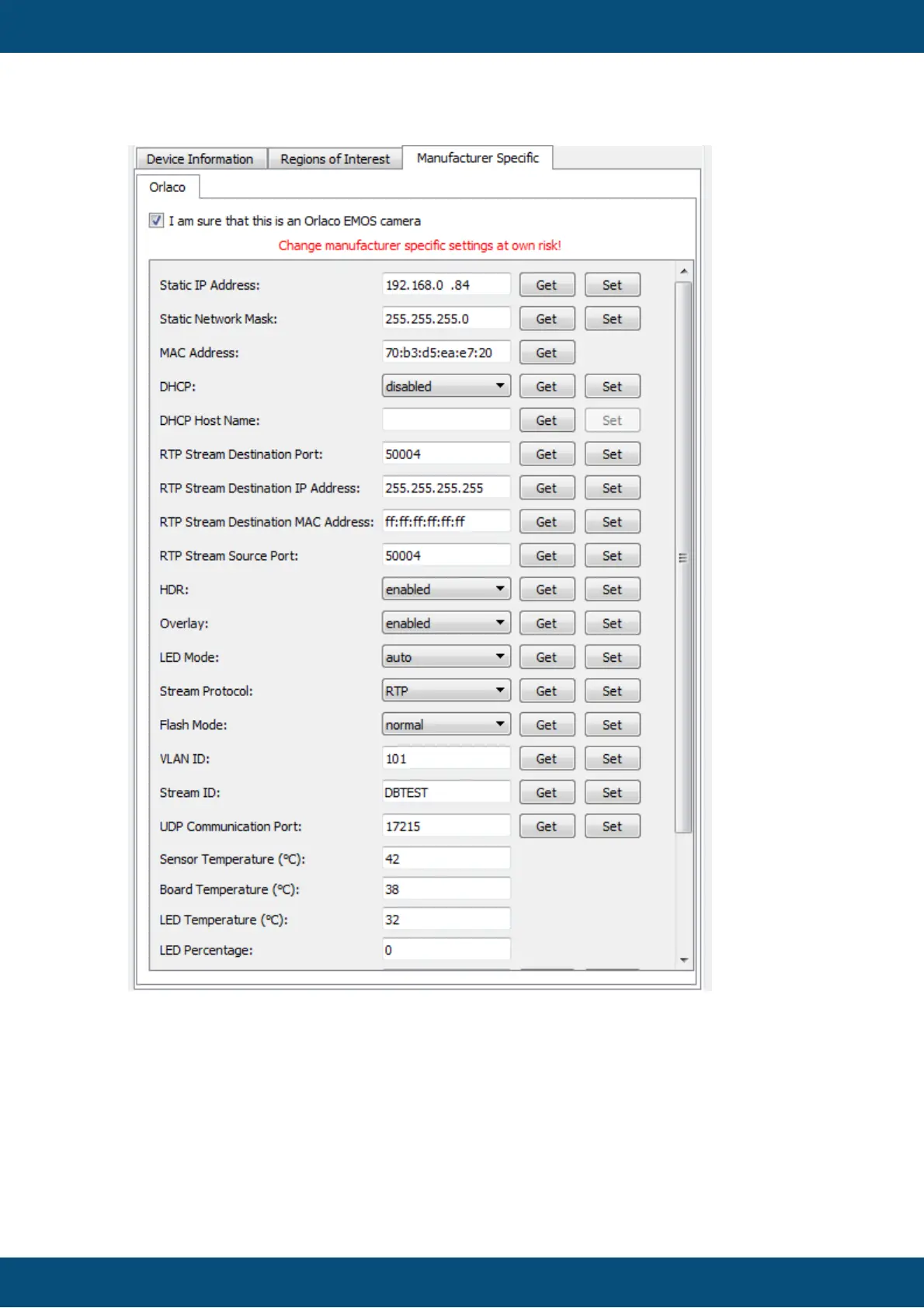Expand the Overlay dropdown

(x=446, y=623)
